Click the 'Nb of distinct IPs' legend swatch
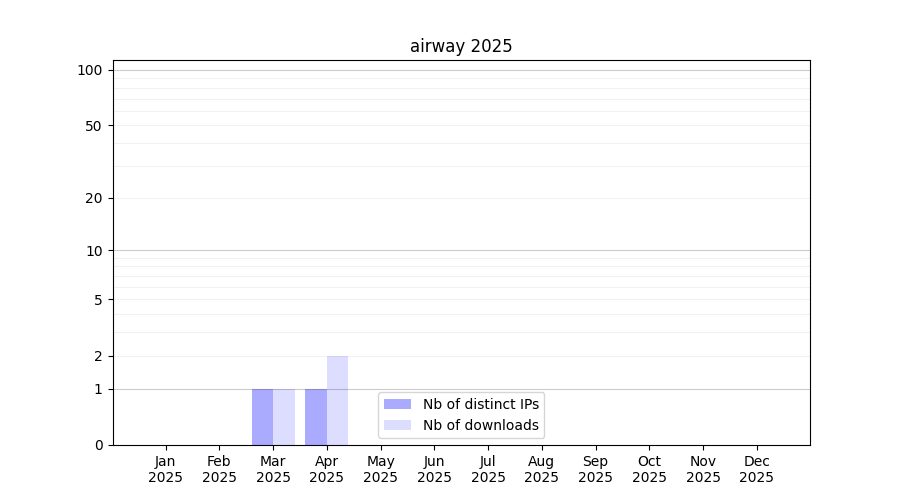This screenshot has width=900, height=500. point(397,404)
